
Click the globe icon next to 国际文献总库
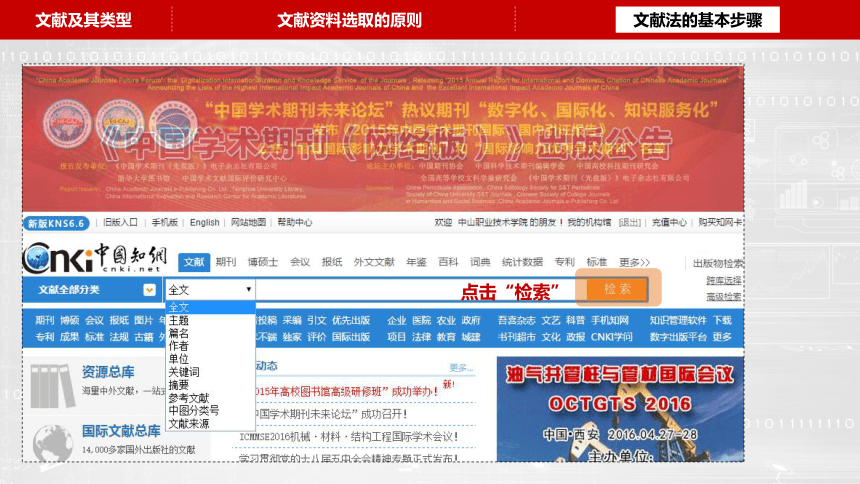[53, 442]
